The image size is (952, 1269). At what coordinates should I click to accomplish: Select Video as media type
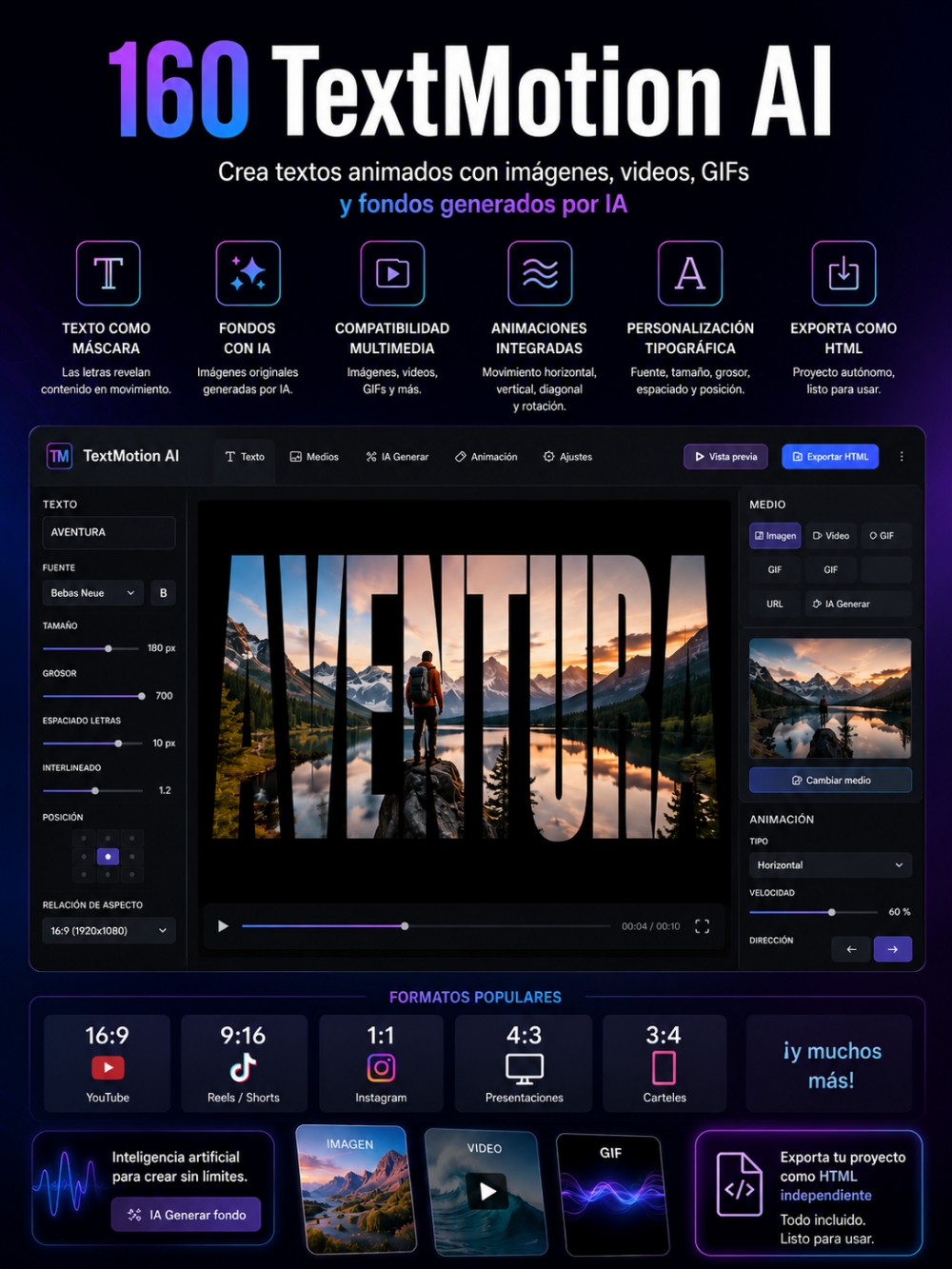(831, 536)
